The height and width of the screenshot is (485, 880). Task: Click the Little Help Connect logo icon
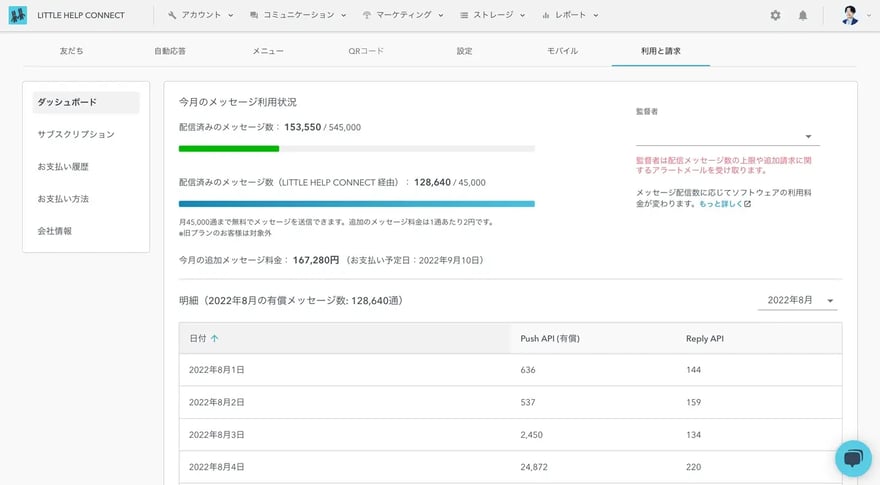[18, 15]
